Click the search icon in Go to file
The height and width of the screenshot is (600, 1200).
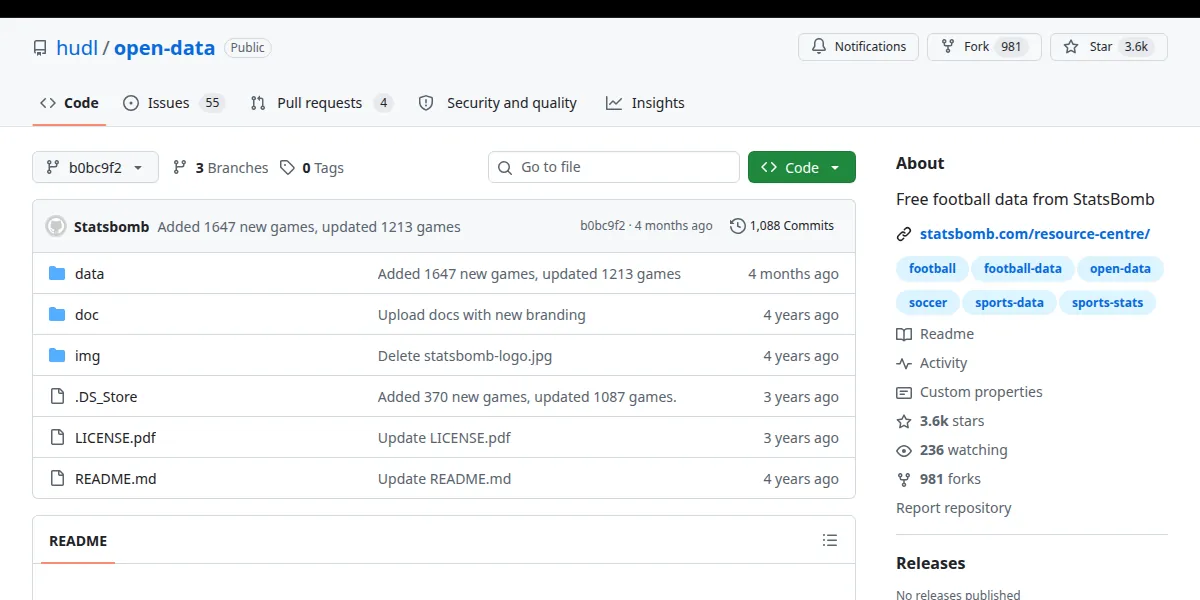click(505, 167)
